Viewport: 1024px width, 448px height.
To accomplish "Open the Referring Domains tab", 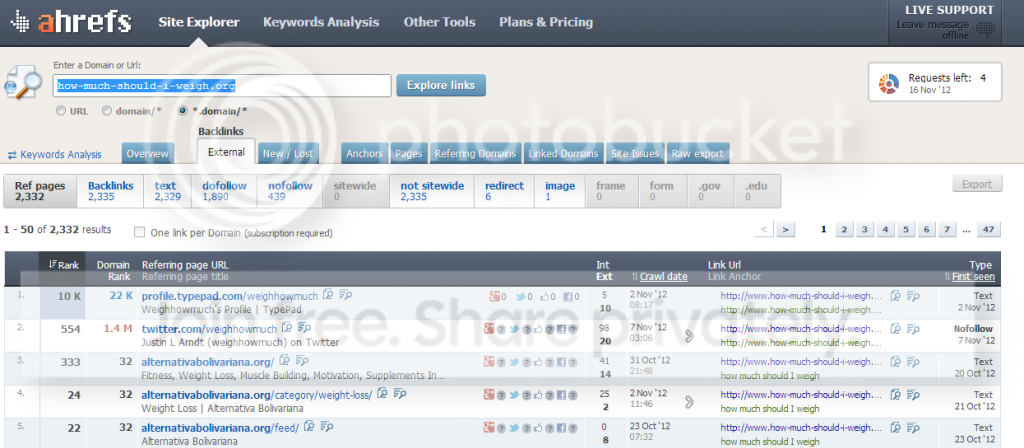I will click(x=475, y=154).
